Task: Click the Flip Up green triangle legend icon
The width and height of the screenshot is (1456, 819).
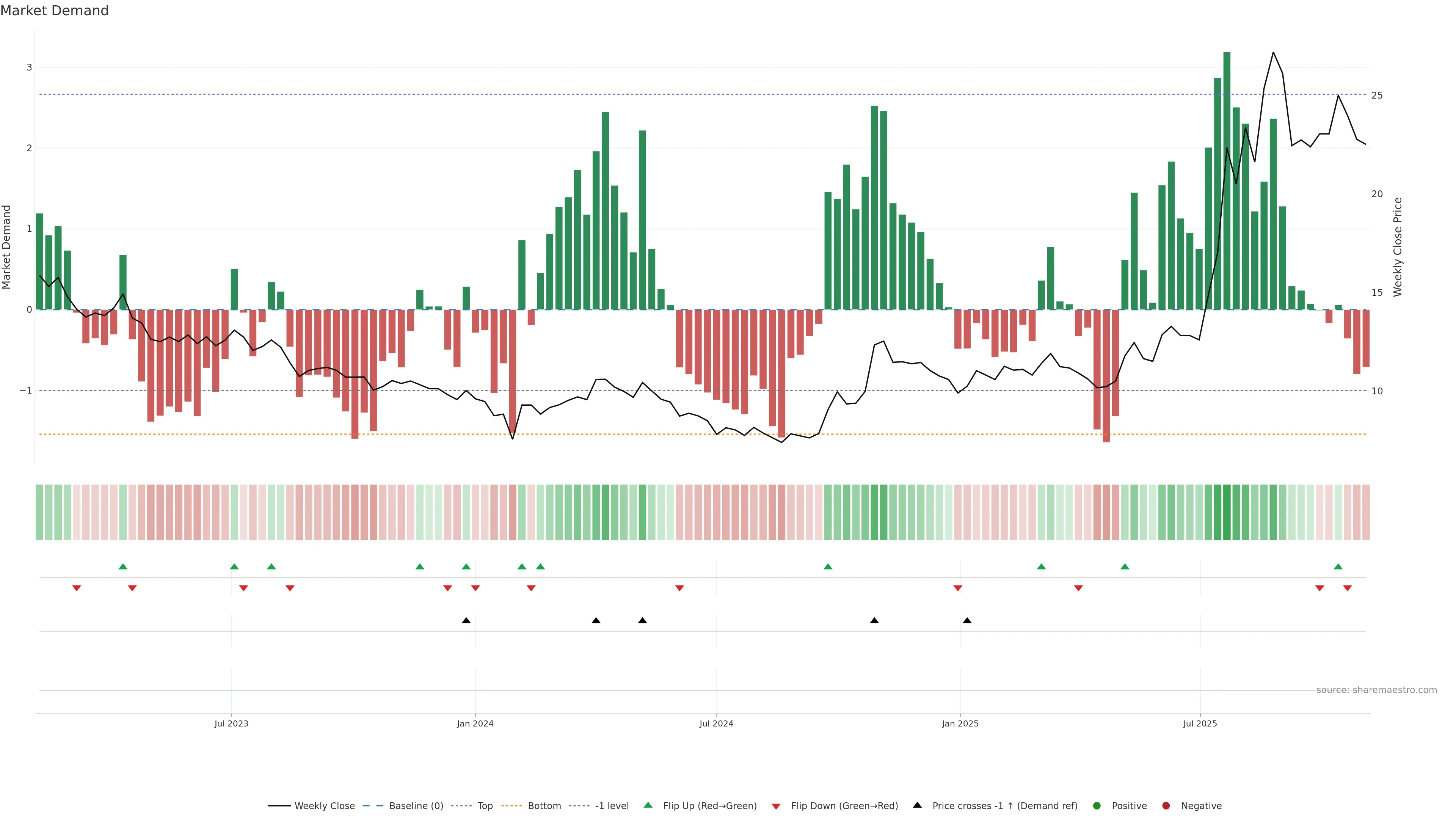Action: [x=648, y=805]
